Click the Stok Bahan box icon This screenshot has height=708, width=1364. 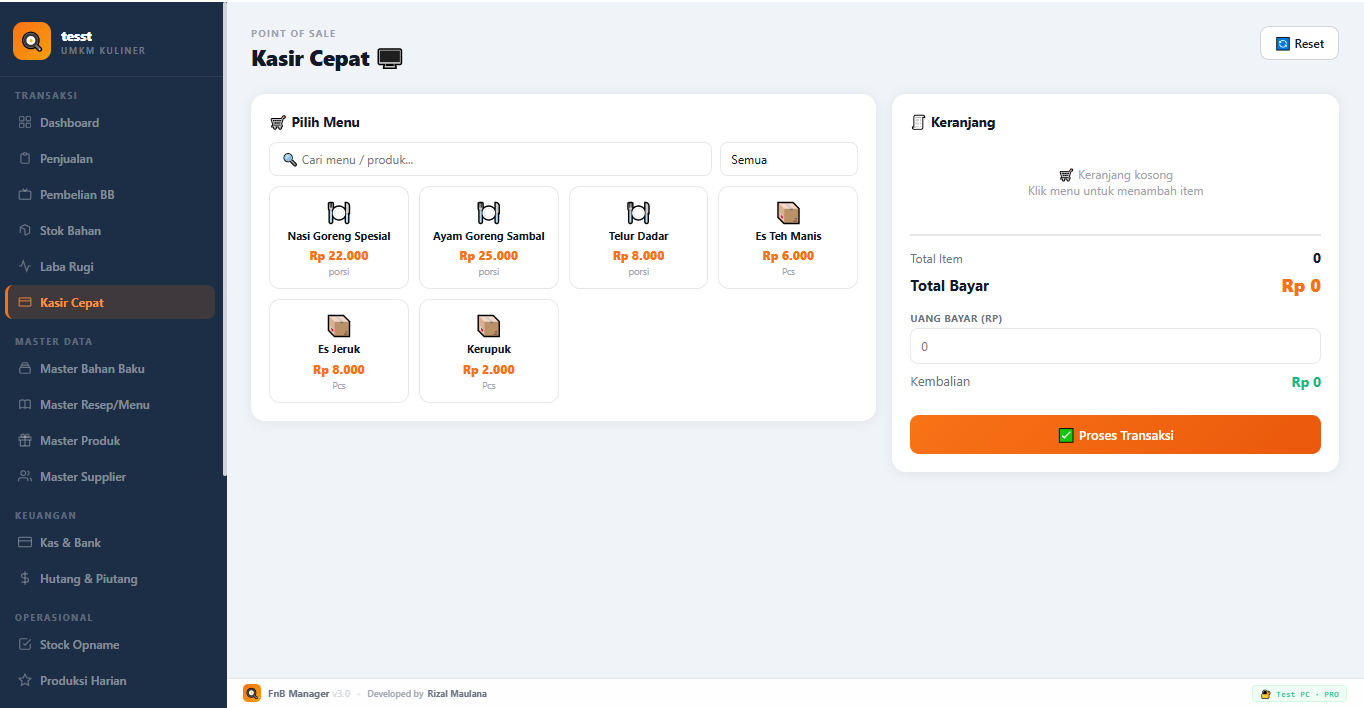[26, 230]
